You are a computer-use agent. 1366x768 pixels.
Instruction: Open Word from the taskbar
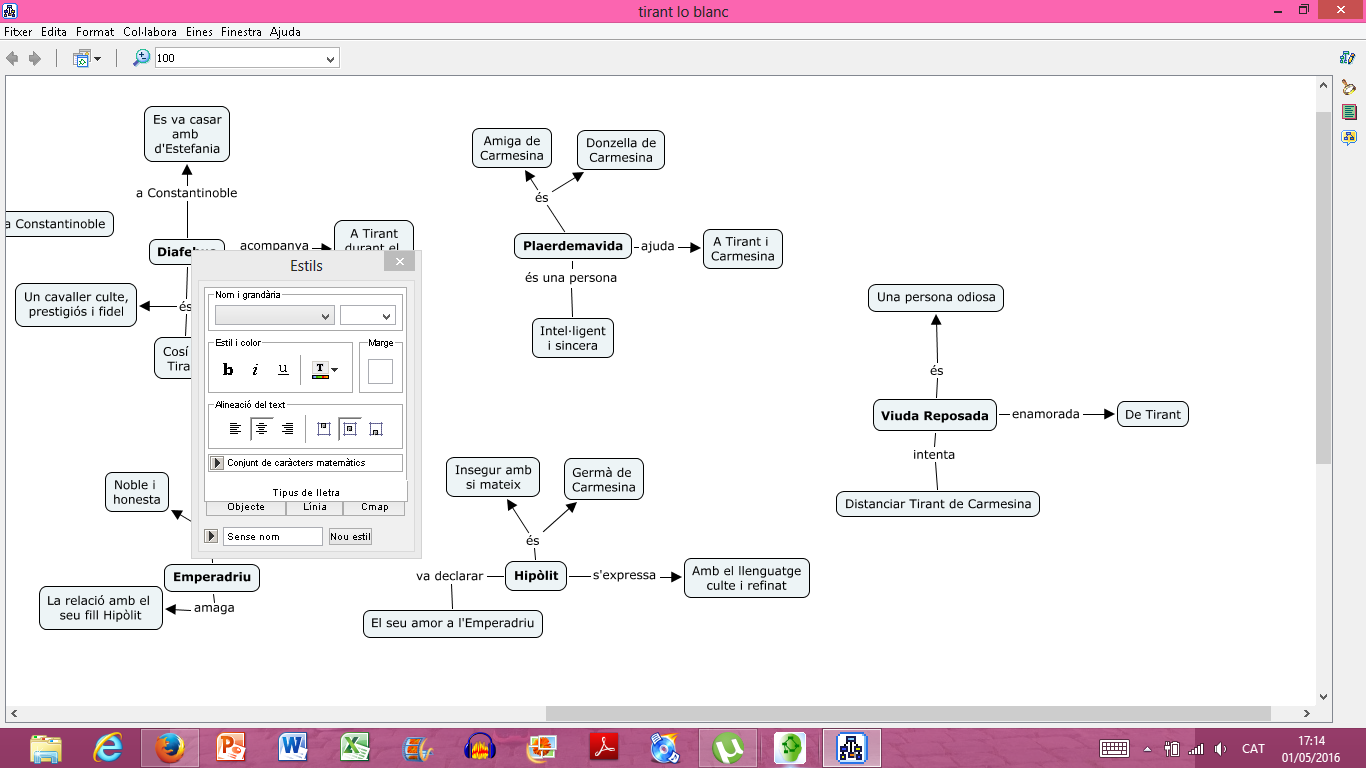pos(294,748)
